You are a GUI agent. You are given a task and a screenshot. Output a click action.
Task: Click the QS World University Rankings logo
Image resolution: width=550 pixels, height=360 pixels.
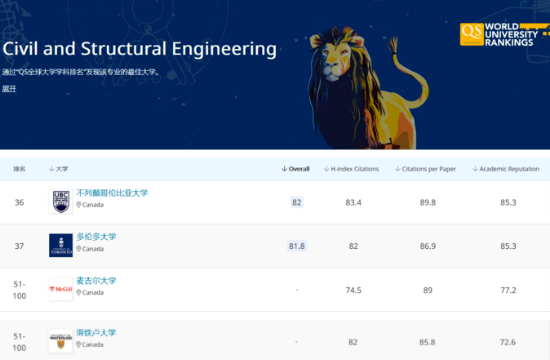[x=504, y=34]
